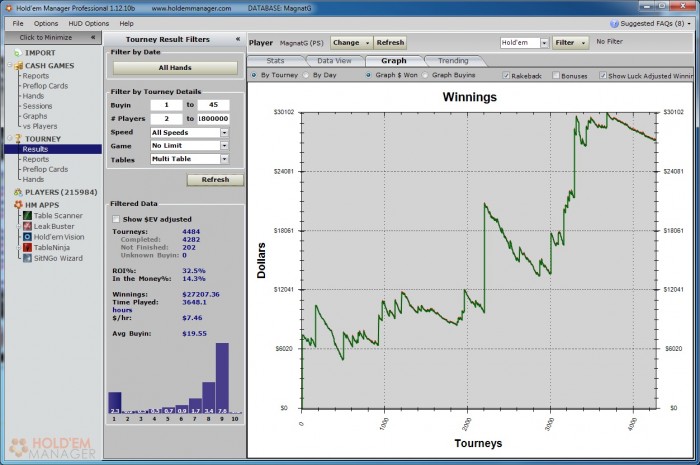
Task: Open TableNinja app icon
Action: (27, 248)
